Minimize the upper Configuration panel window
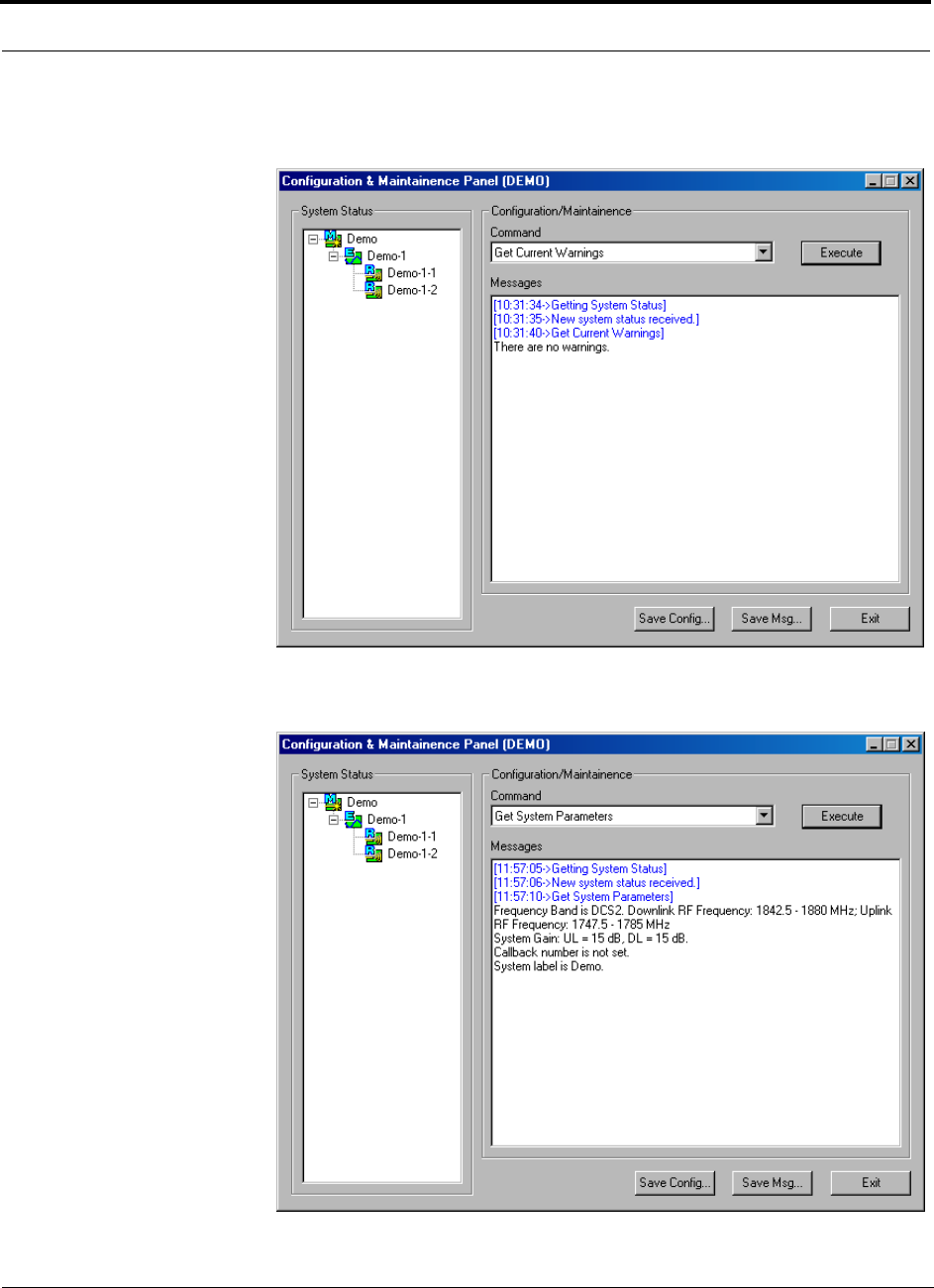The image size is (934, 1288). (873, 181)
